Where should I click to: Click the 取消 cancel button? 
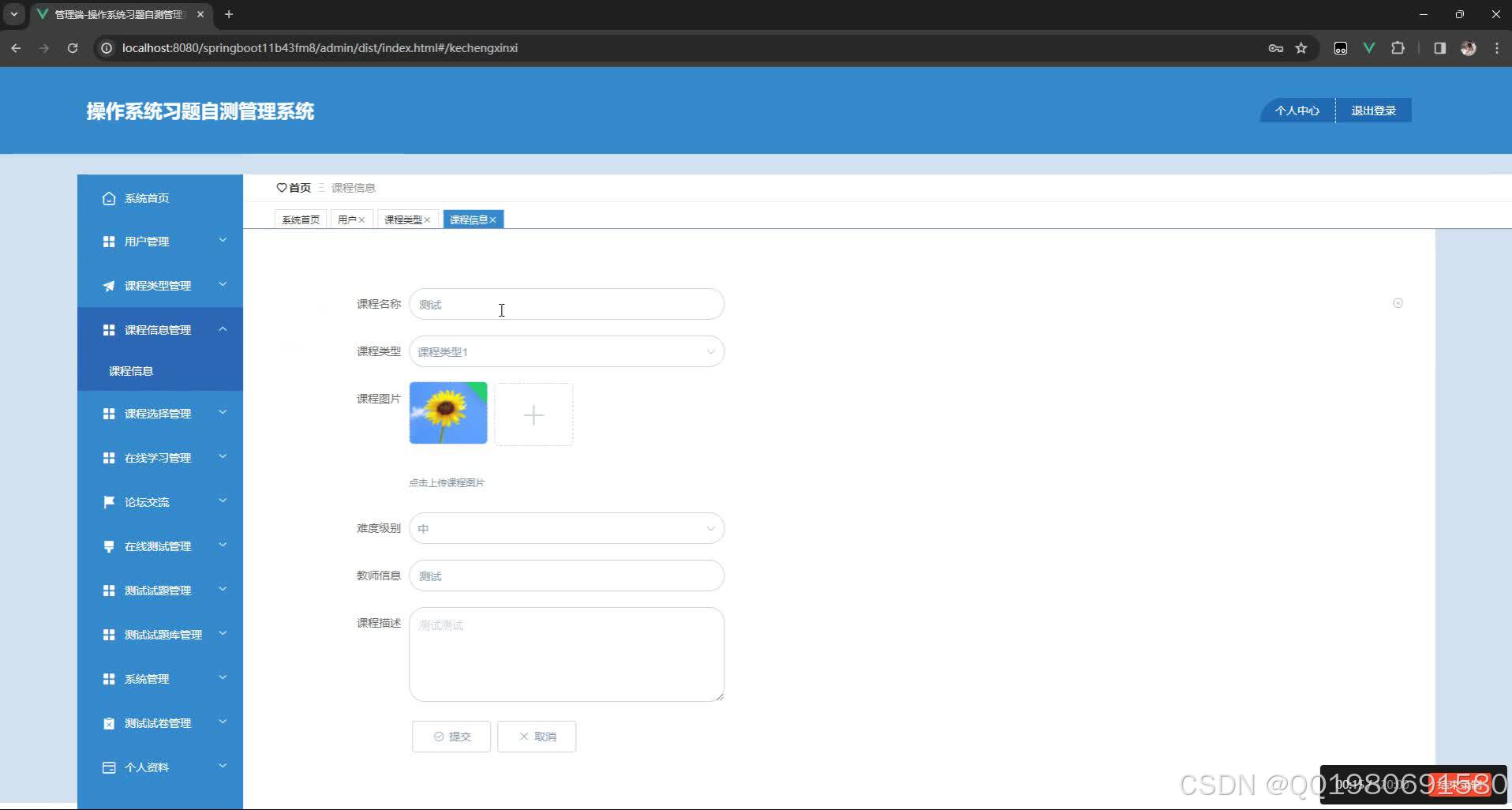click(x=537, y=737)
